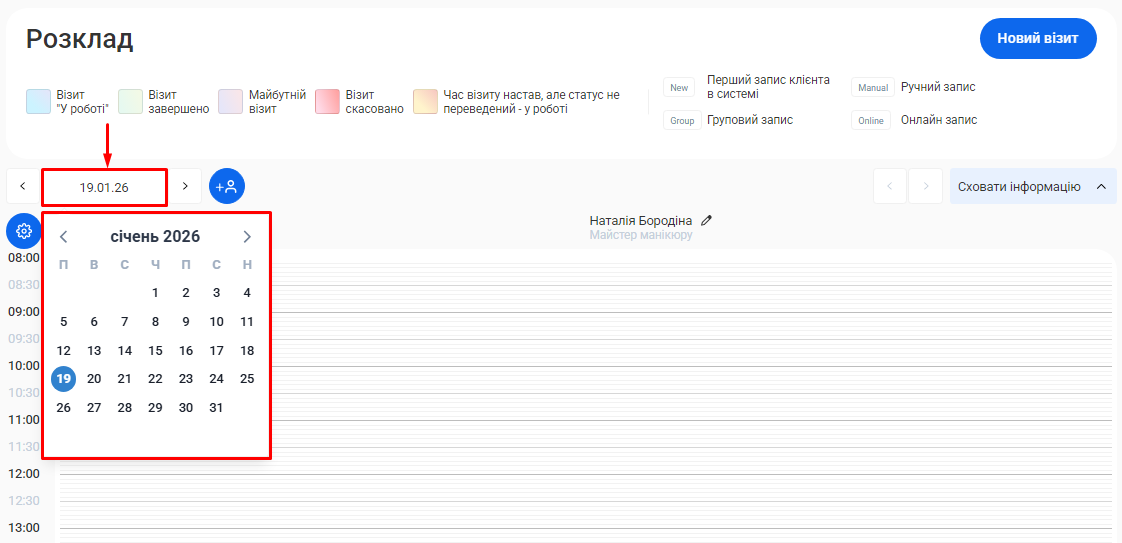This screenshot has width=1122, height=543.
Task: Click the red 'Візит скасовано' swatch
Action: (328, 102)
